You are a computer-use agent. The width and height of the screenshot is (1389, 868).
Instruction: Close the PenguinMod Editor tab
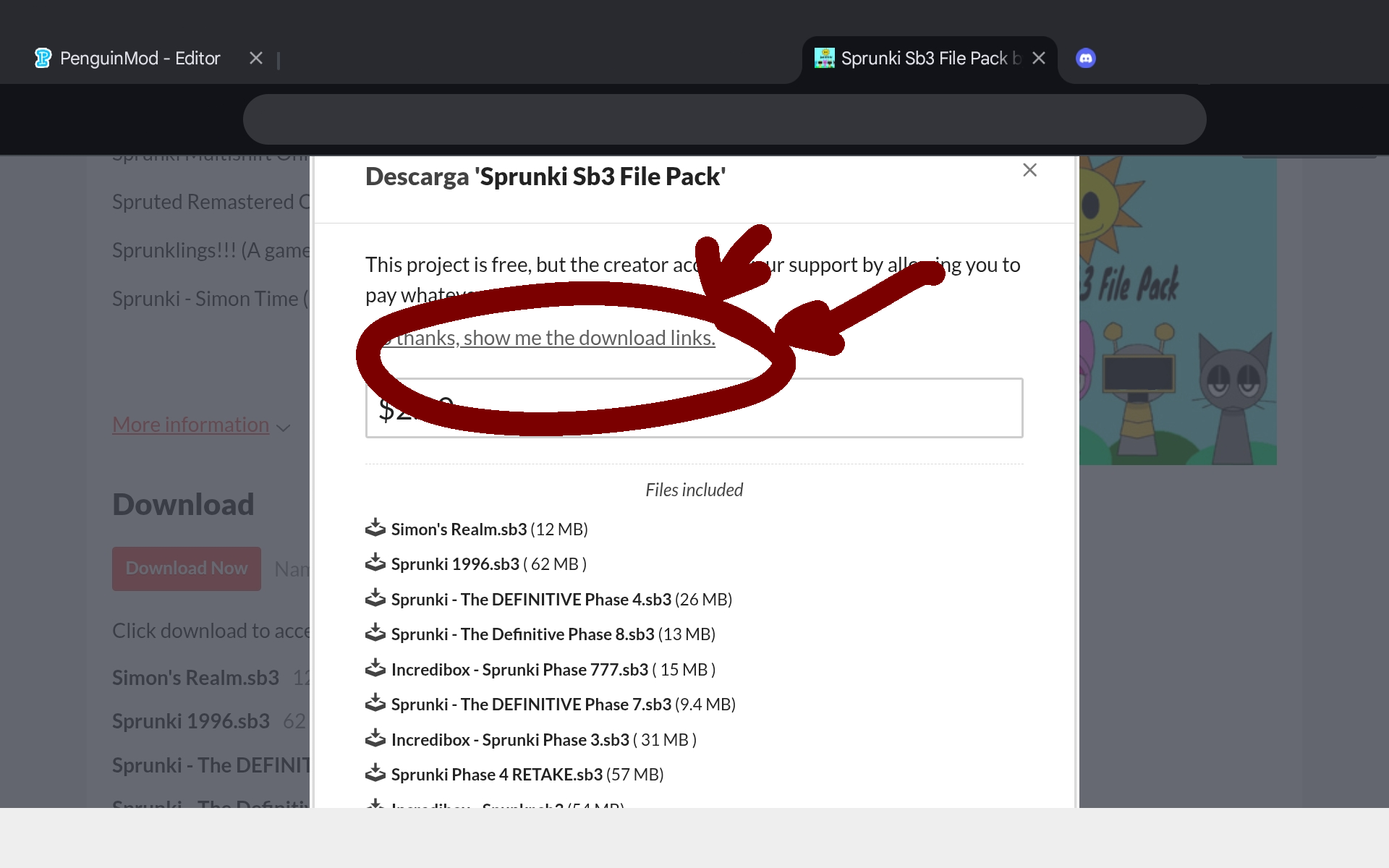click(x=256, y=58)
